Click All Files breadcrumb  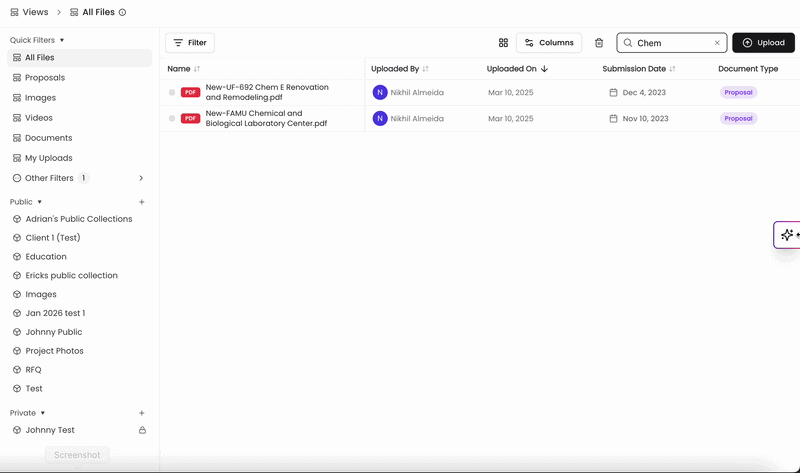pyautogui.click(x=98, y=12)
